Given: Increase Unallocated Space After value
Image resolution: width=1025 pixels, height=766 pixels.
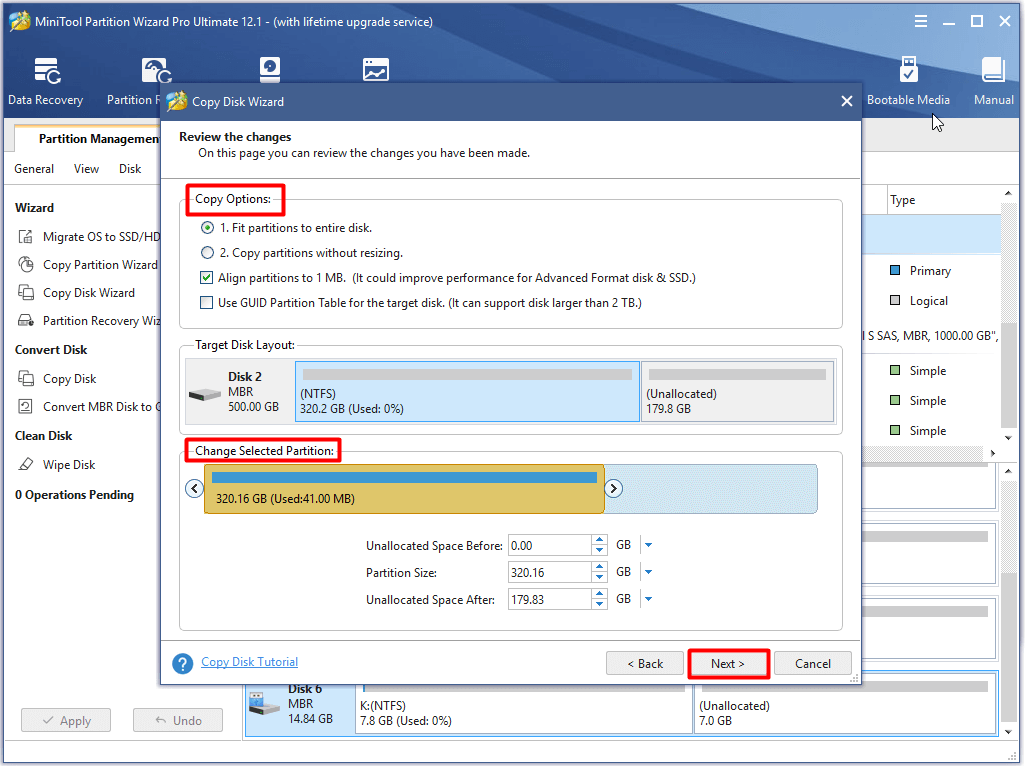Looking at the screenshot, I should tap(599, 593).
